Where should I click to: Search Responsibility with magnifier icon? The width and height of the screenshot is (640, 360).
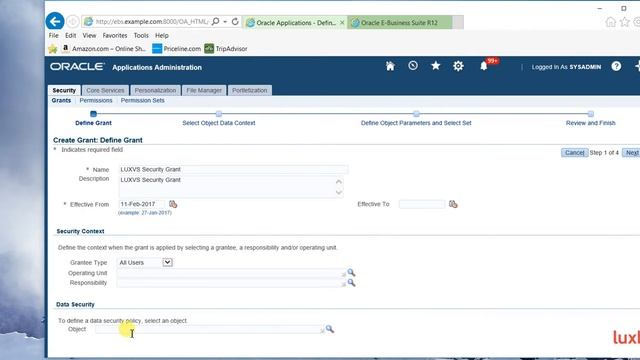point(351,283)
